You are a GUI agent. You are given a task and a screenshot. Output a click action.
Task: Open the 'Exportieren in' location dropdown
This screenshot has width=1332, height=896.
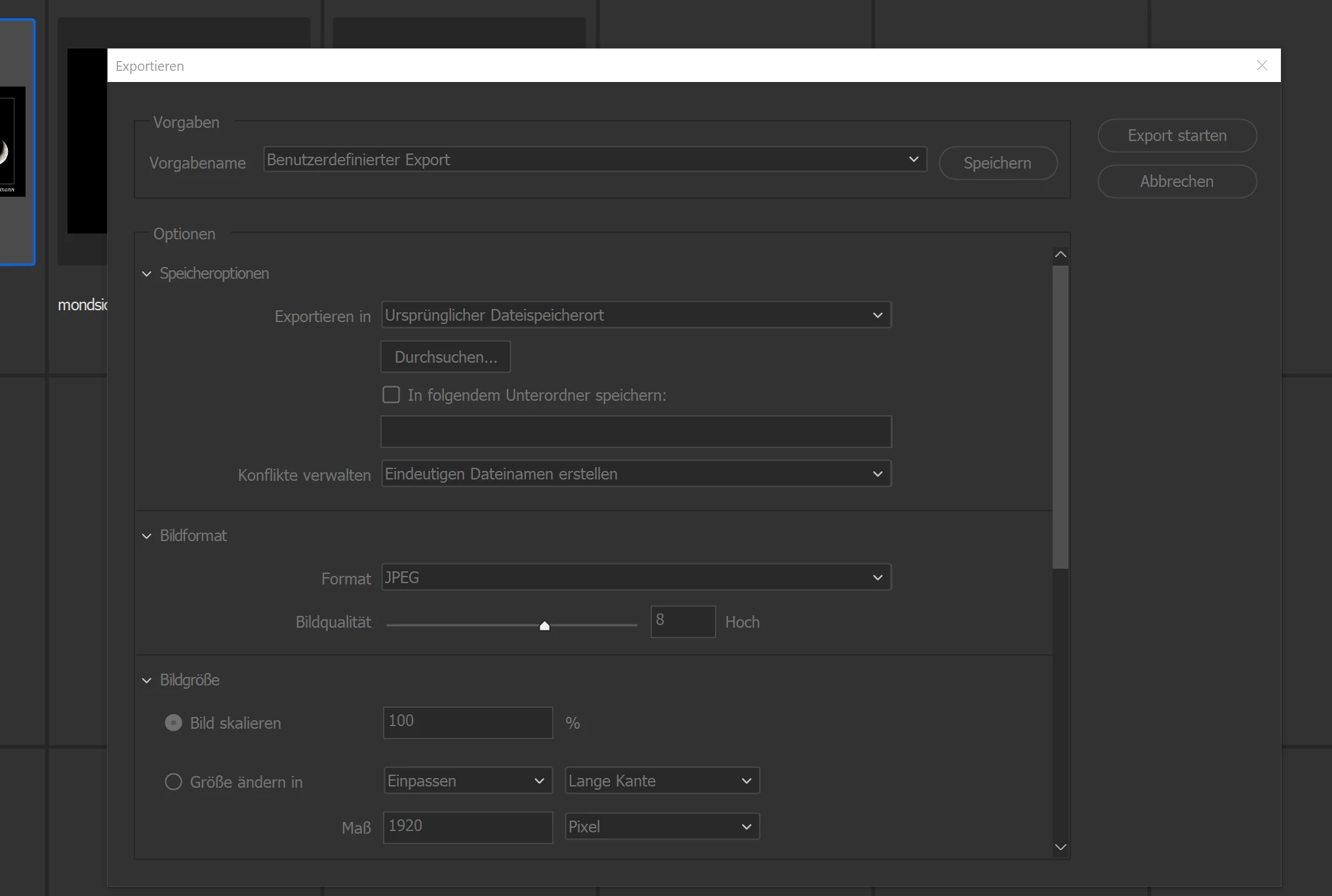pos(636,316)
